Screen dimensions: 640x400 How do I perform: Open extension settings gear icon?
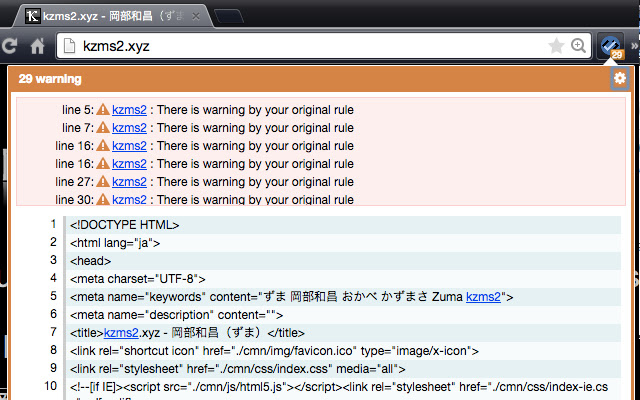point(619,79)
